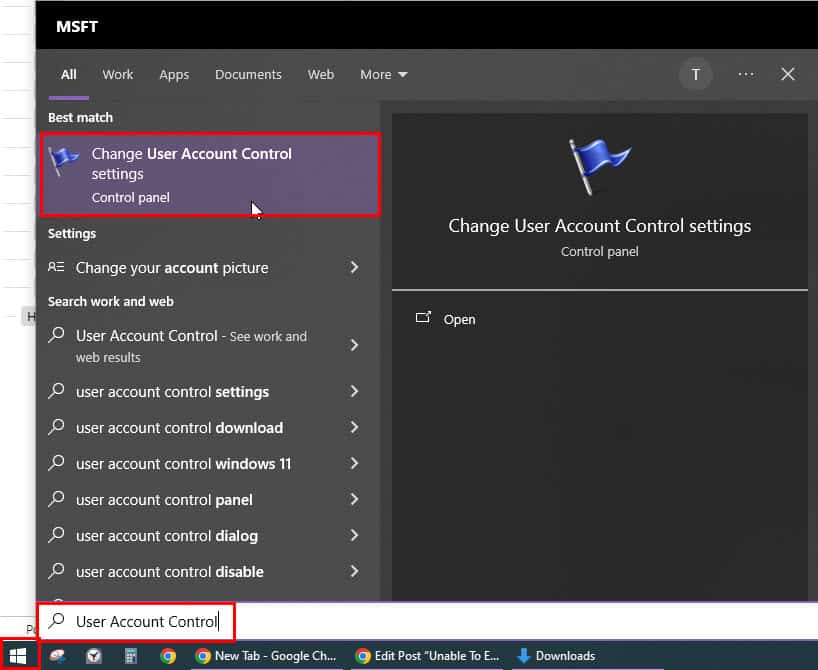Select Change your account picture
Screen dimensions: 818x670
point(172,268)
